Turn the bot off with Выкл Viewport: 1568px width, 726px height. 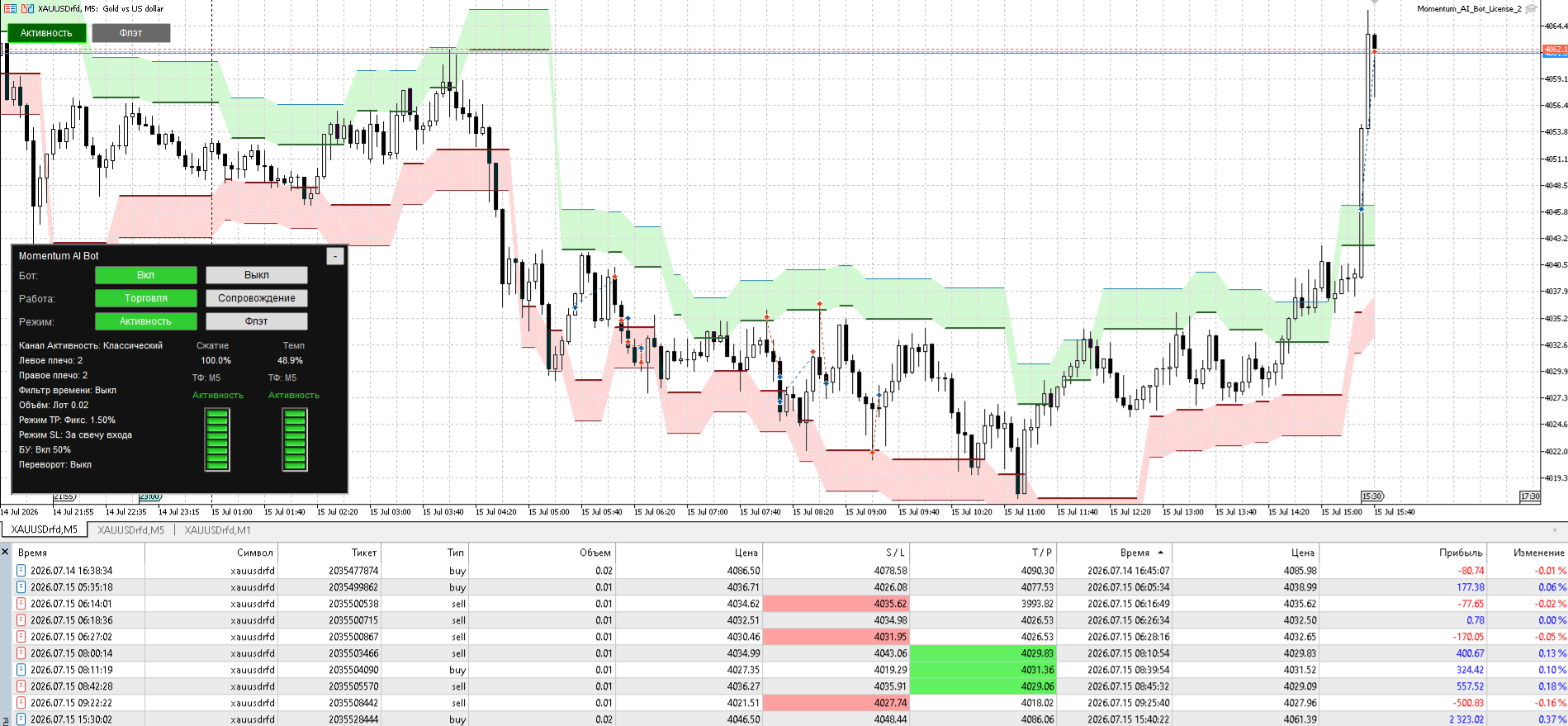(257, 275)
